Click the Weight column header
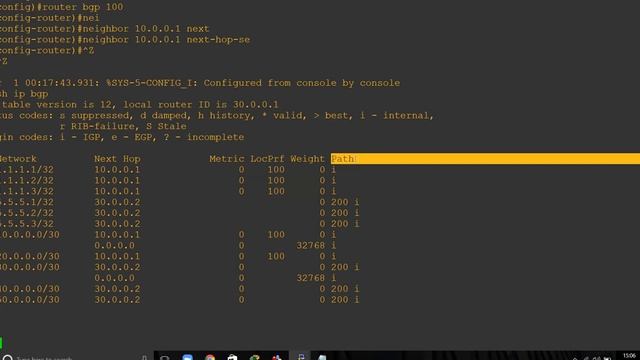The width and height of the screenshot is (640, 360). (307, 159)
